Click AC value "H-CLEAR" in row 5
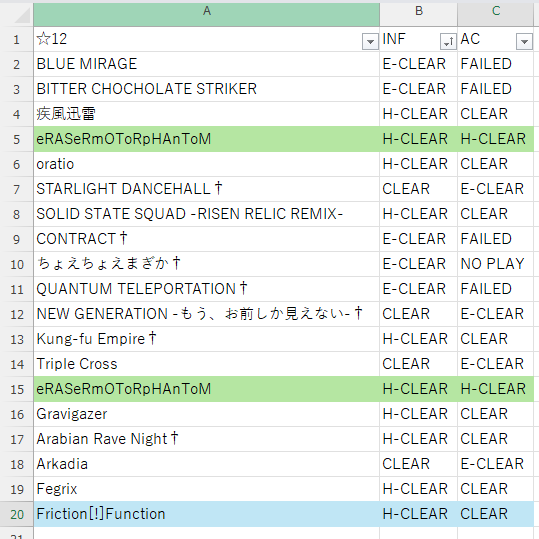539x539 pixels. point(493,139)
